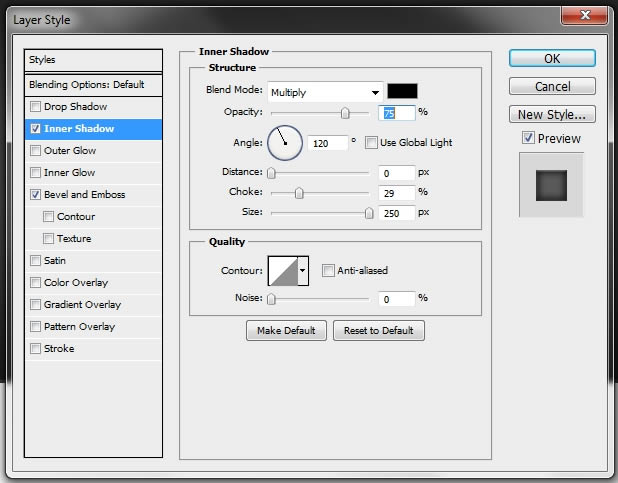Select the Stroke row label
Image resolution: width=618 pixels, height=483 pixels.
(x=59, y=349)
